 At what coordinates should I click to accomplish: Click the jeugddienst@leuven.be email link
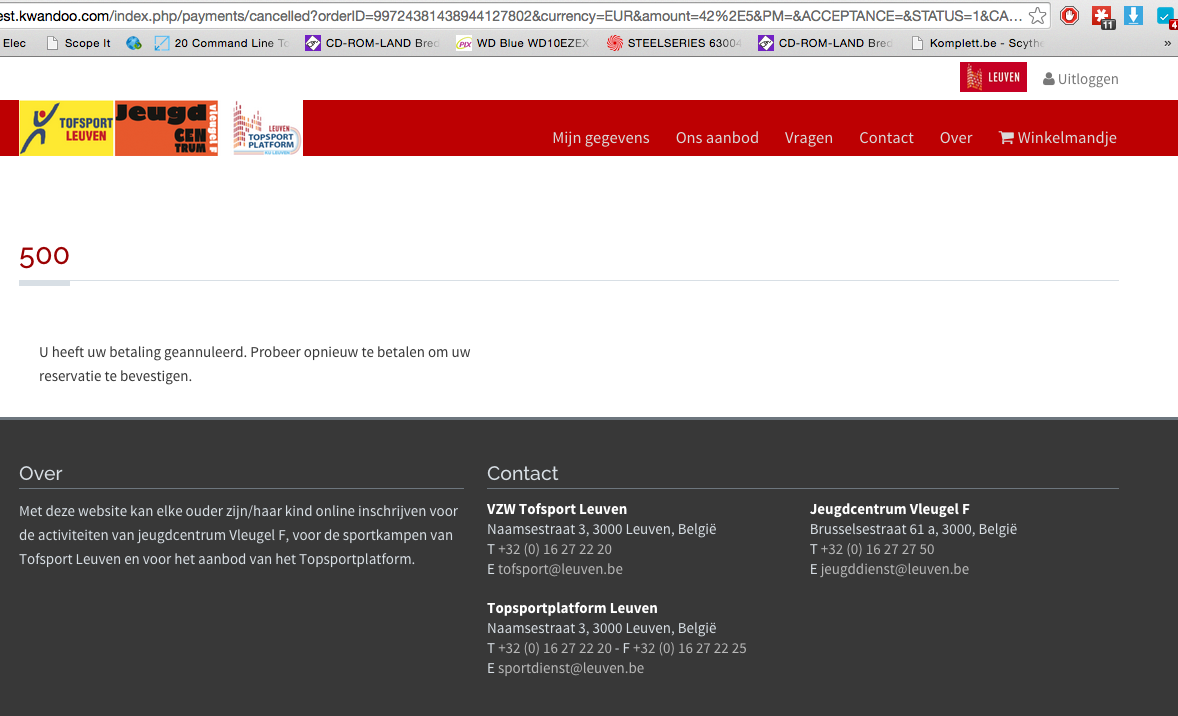pyautogui.click(x=894, y=569)
